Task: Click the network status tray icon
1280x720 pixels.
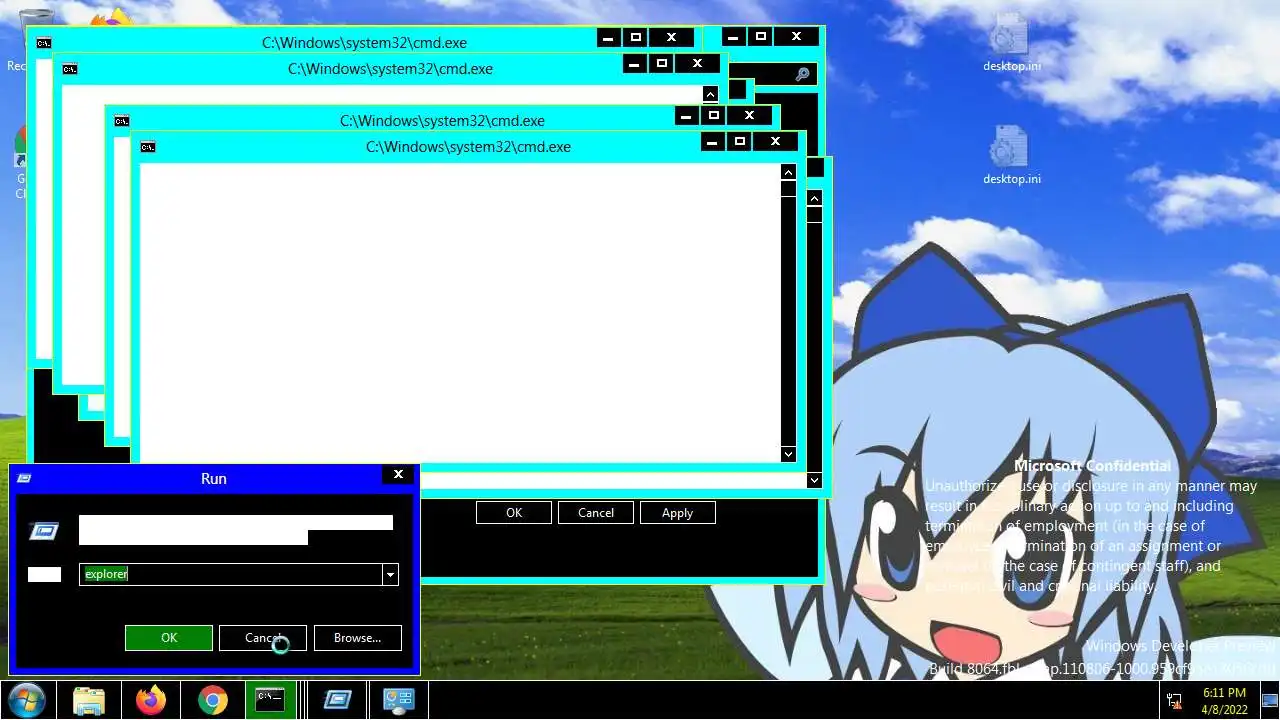Action: click(1174, 701)
